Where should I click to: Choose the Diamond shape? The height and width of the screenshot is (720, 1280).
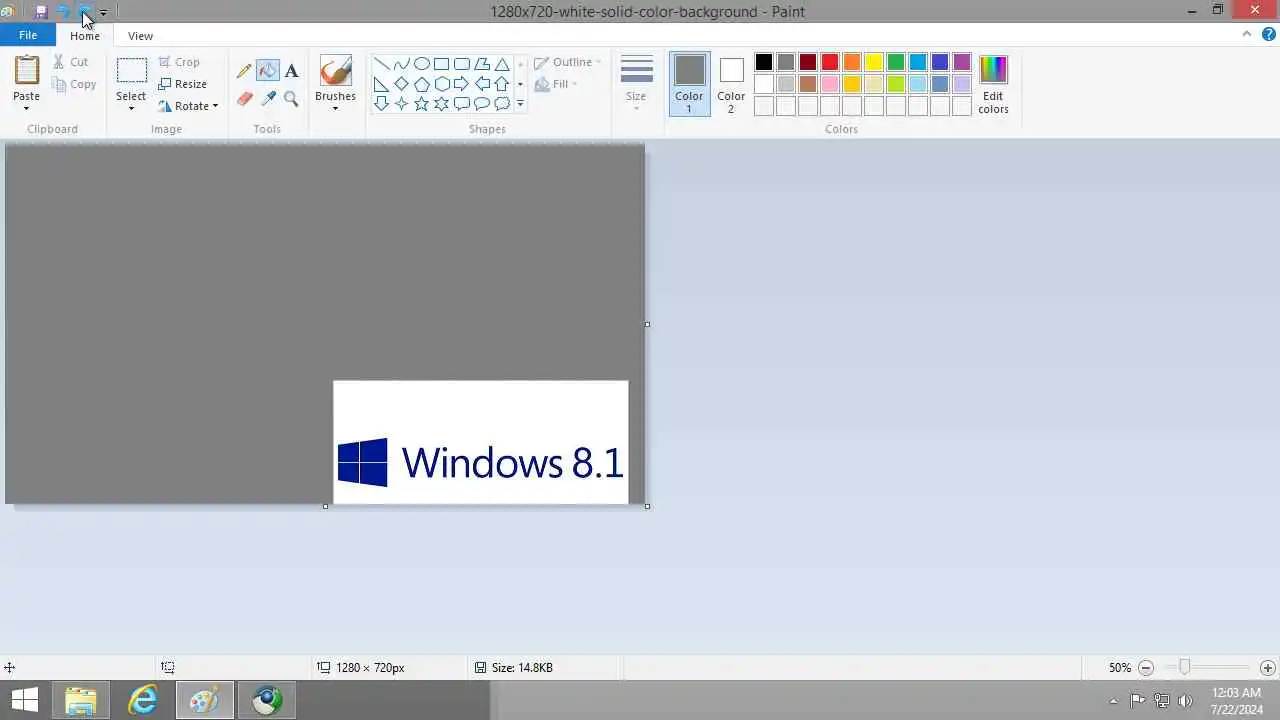(401, 84)
